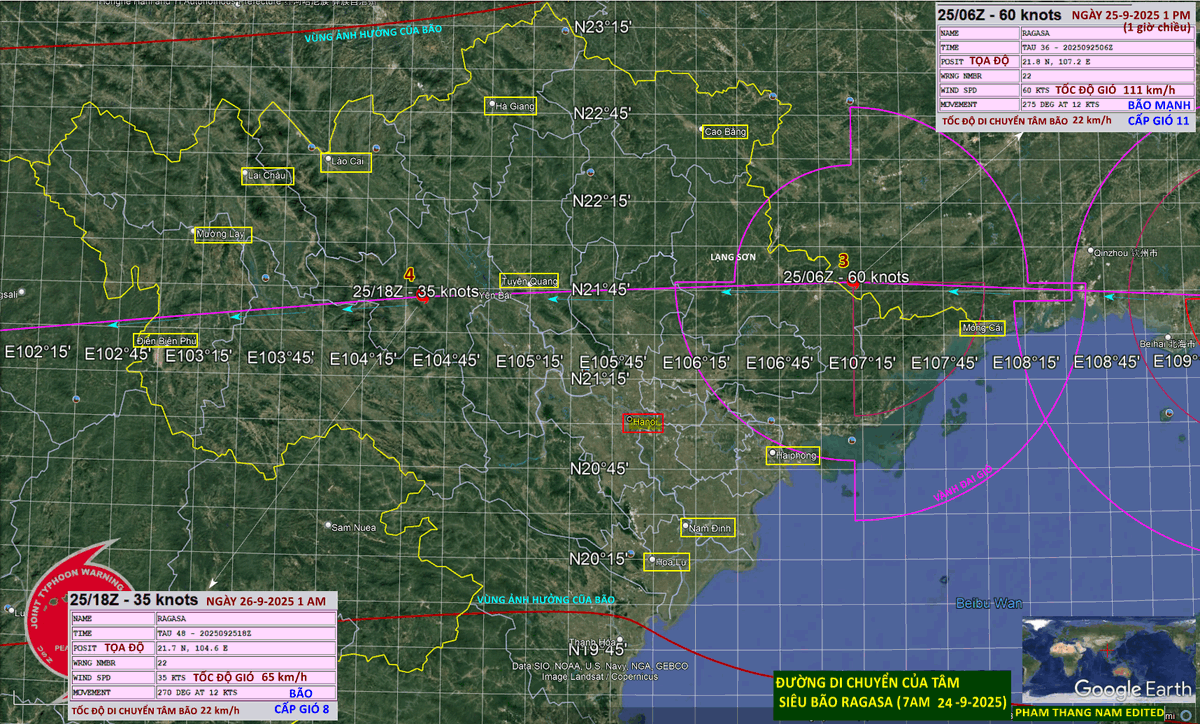Click the Google Earth logo
Screen dimensions: 1200x724
tap(1134, 689)
